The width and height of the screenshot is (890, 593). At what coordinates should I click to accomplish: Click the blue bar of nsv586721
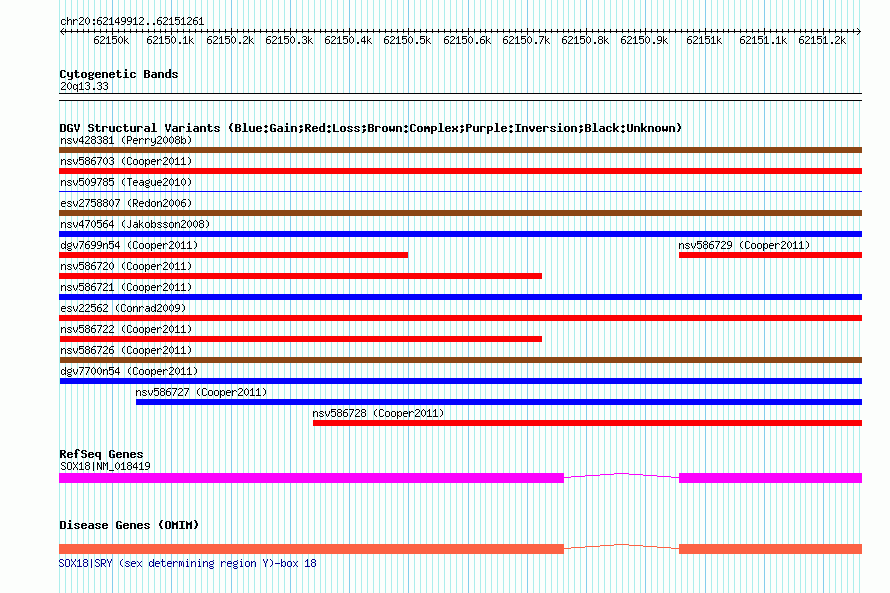pos(460,297)
